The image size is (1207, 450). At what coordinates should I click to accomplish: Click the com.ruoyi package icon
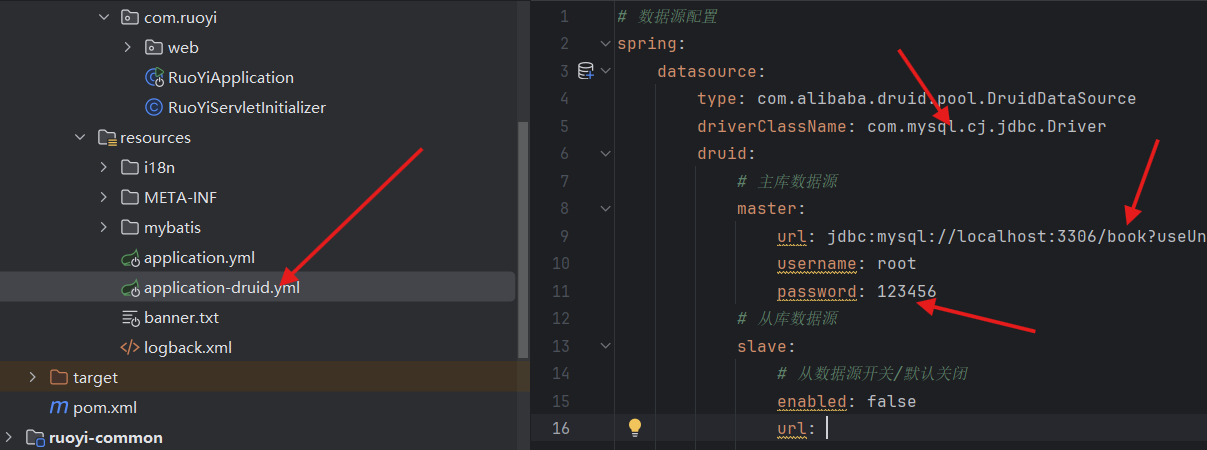click(129, 17)
